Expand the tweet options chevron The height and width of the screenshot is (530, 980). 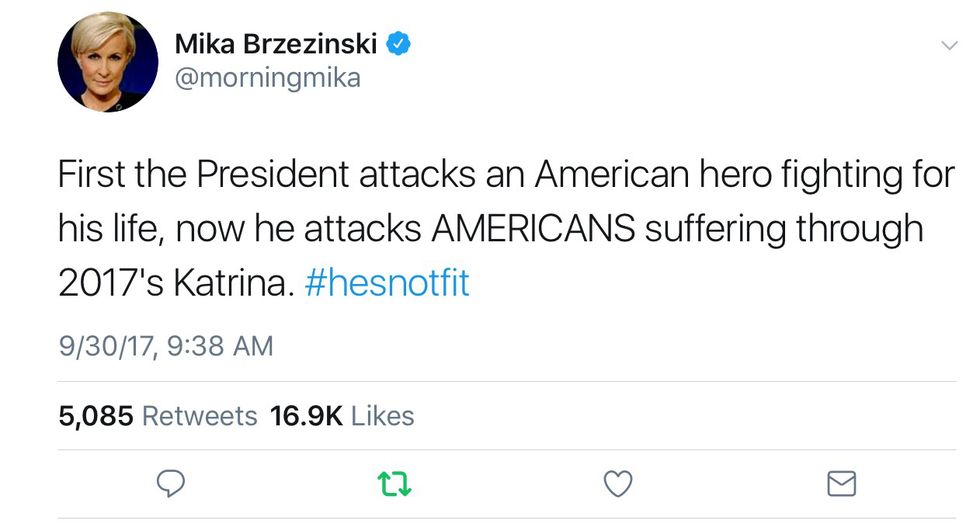click(949, 45)
